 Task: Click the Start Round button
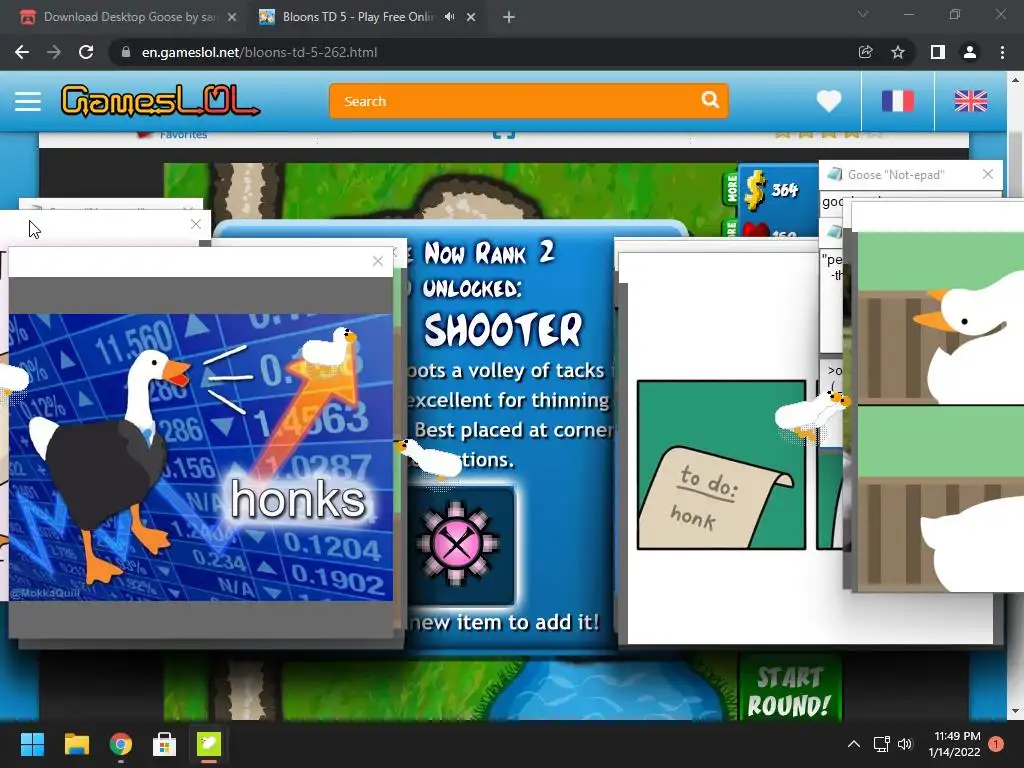click(789, 691)
